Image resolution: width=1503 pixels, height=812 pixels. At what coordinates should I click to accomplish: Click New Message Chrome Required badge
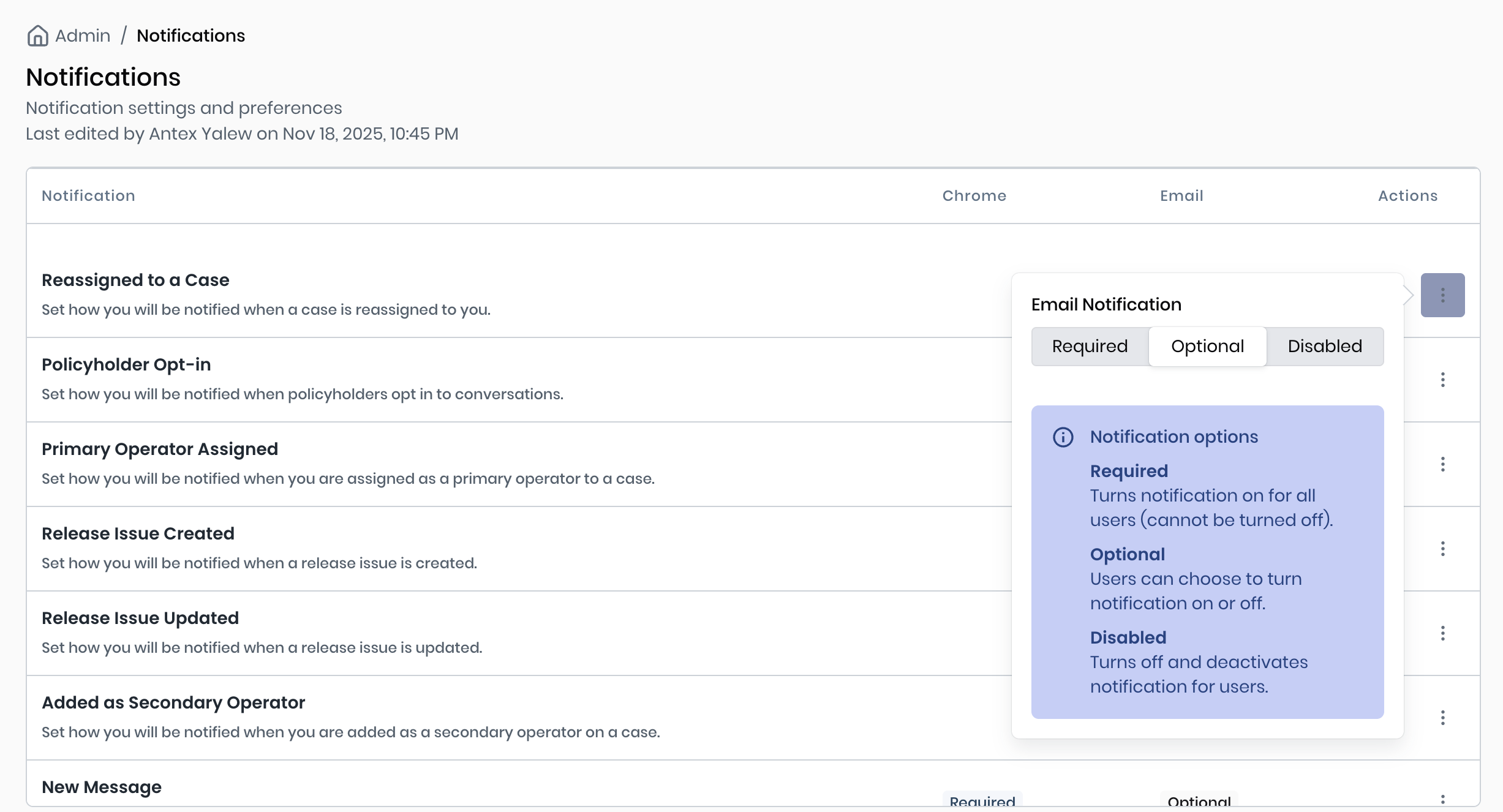(x=982, y=800)
